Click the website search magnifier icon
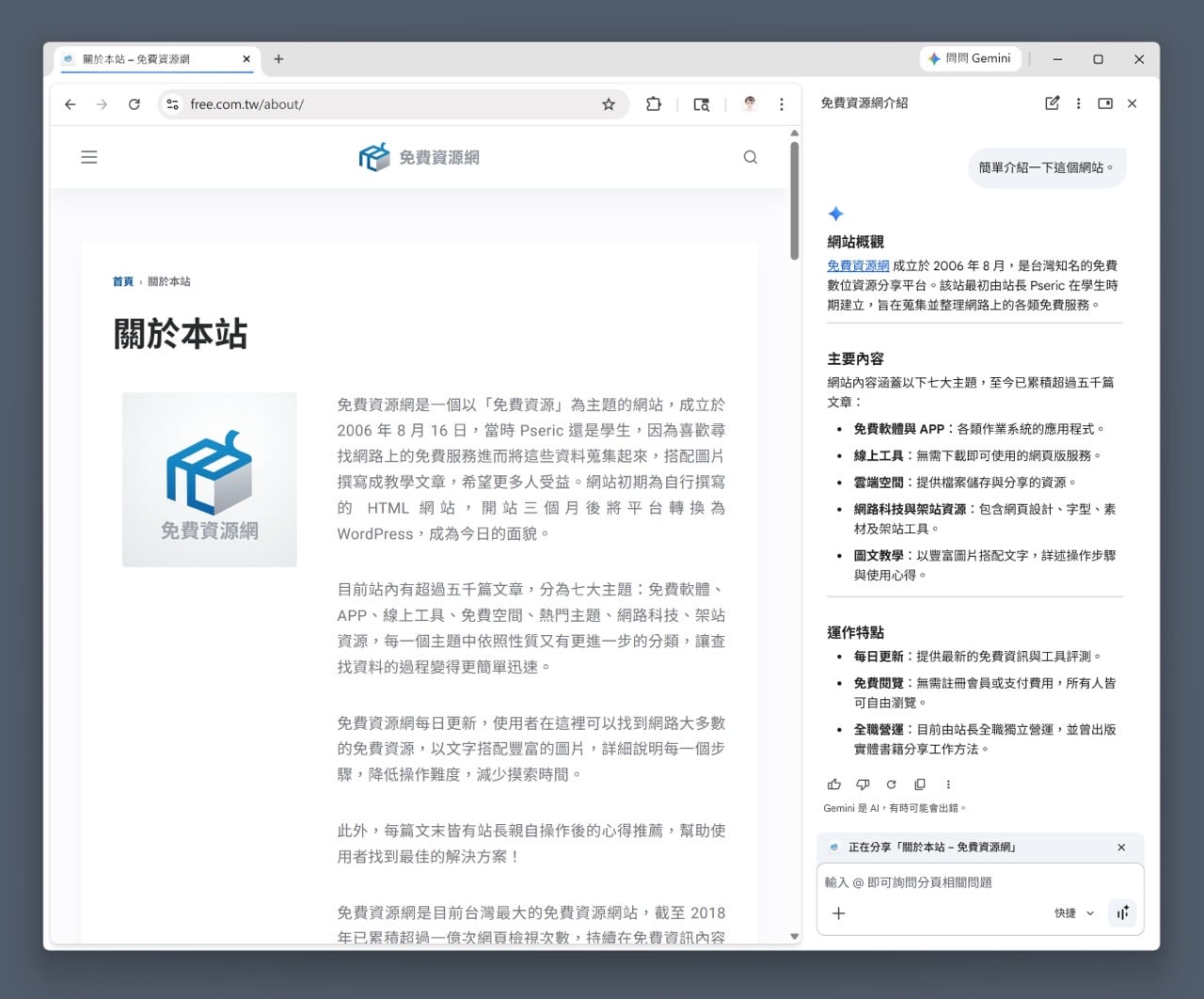This screenshot has height=999, width=1204. point(750,157)
